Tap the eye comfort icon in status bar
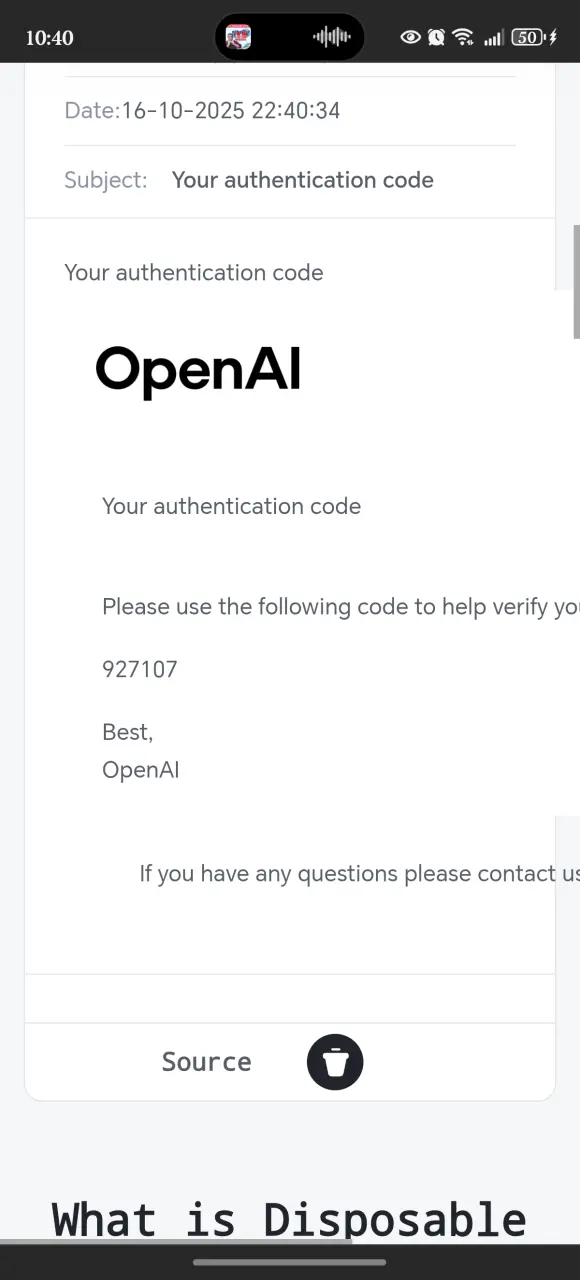 (410, 38)
